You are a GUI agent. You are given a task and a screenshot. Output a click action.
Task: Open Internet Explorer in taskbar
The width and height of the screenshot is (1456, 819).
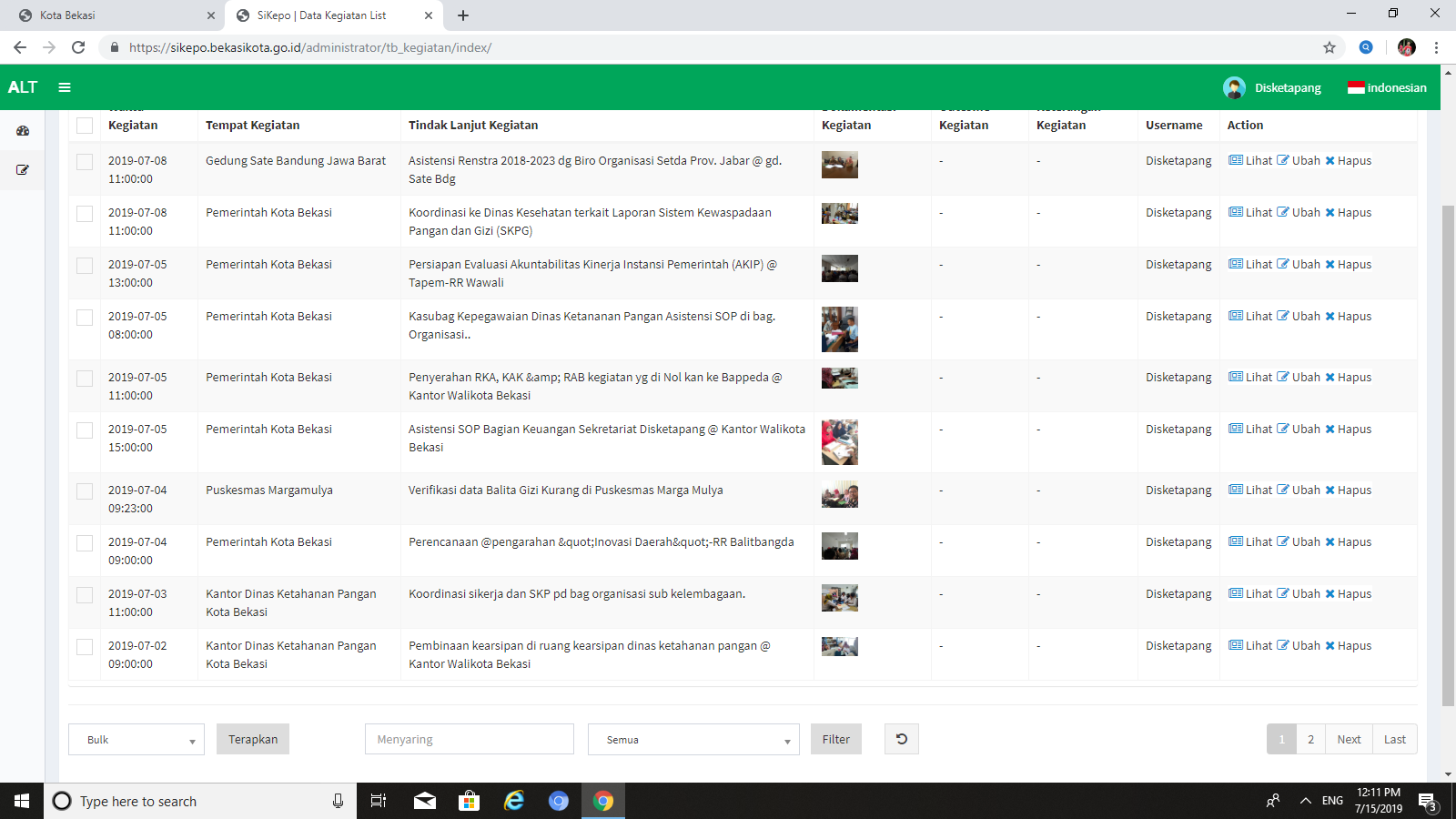[x=514, y=801]
